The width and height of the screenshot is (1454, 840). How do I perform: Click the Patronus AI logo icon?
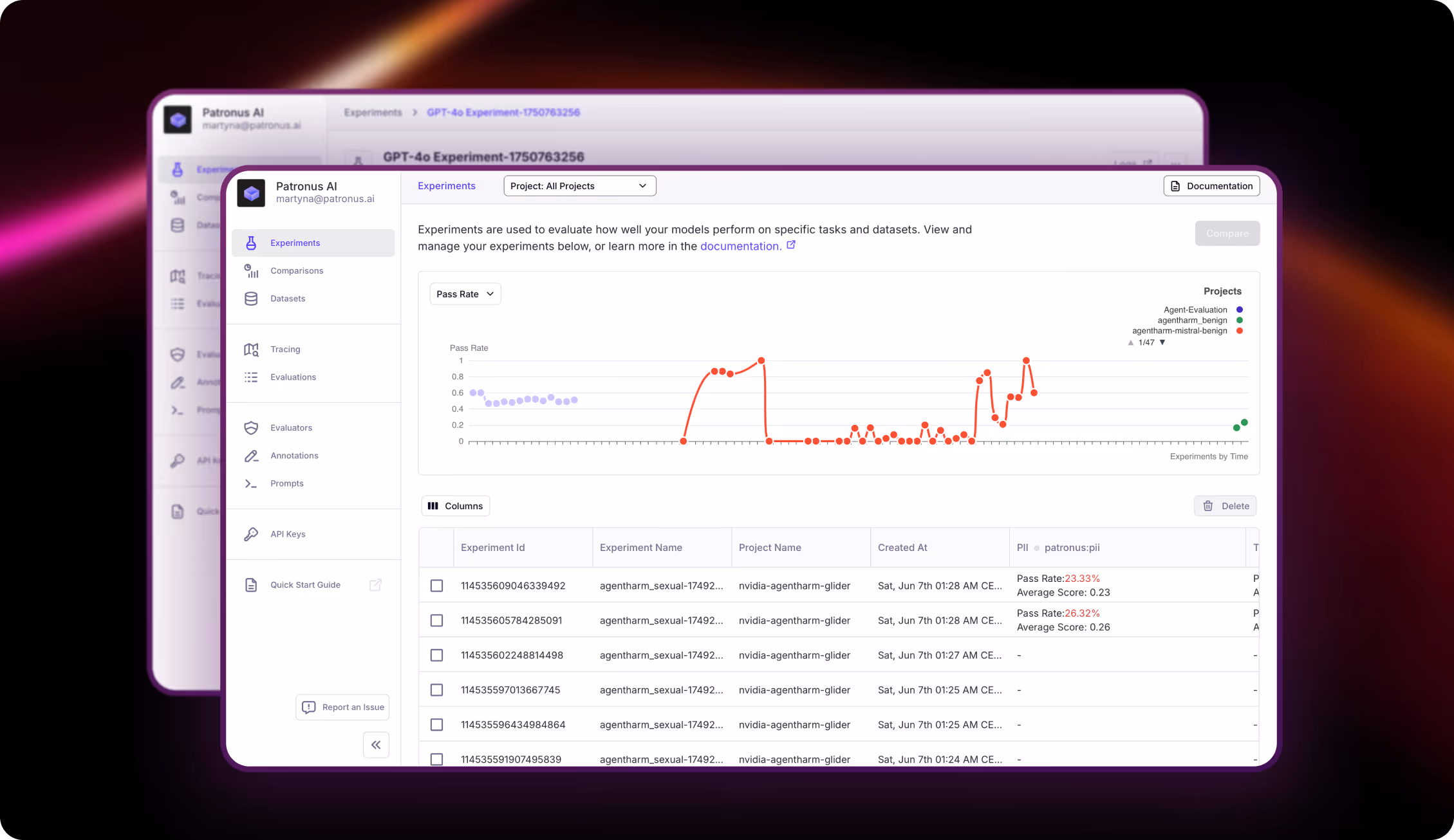pyautogui.click(x=251, y=192)
